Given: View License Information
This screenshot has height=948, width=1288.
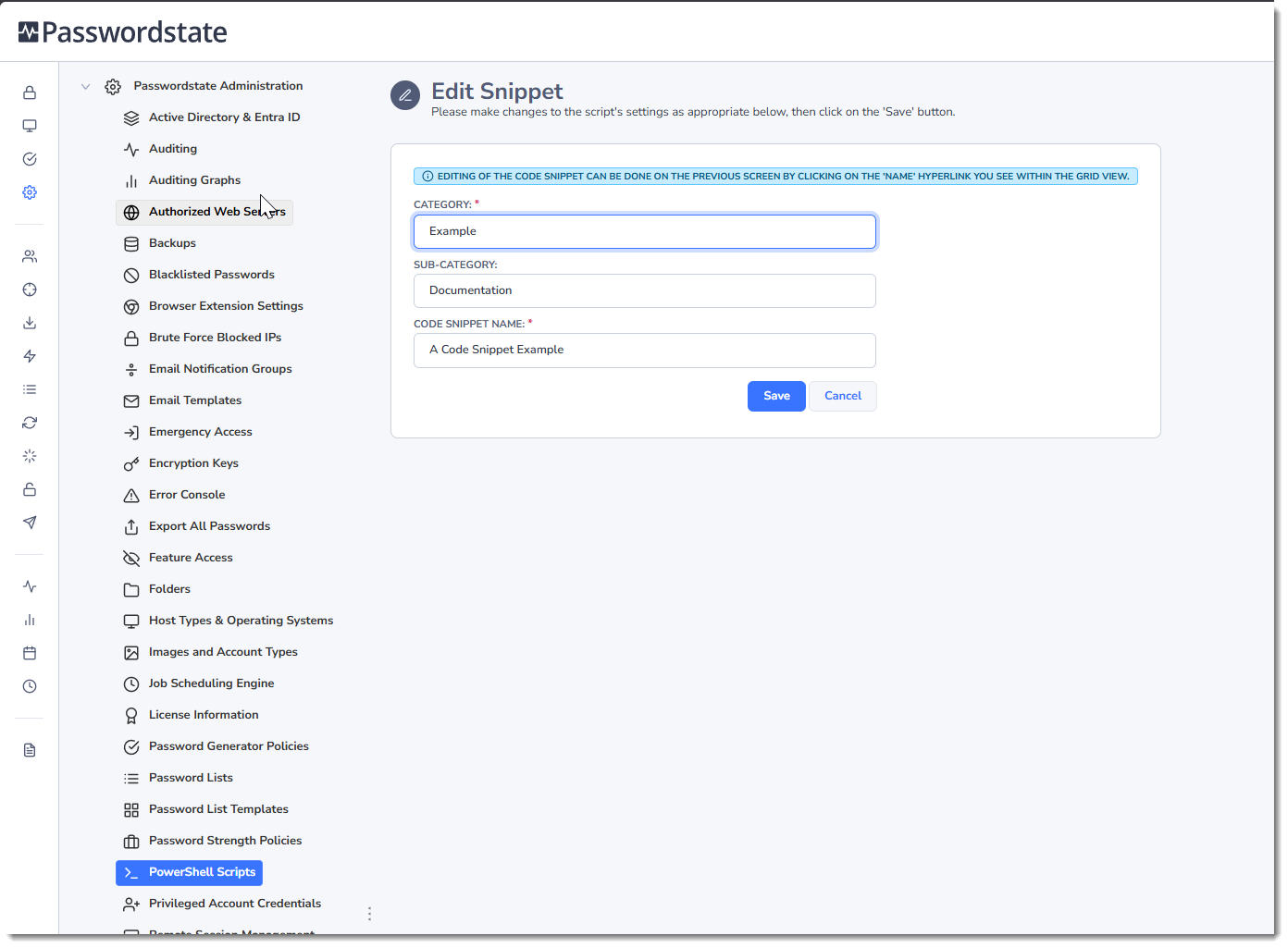Looking at the screenshot, I should tap(204, 715).
